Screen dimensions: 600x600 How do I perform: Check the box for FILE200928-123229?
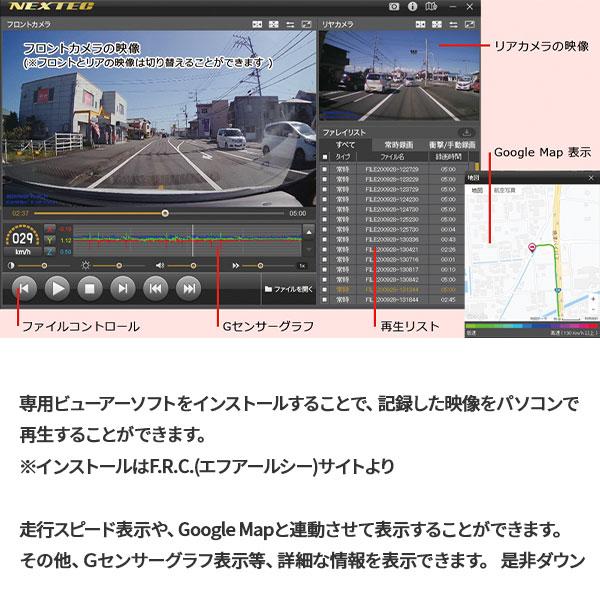coord(325,179)
